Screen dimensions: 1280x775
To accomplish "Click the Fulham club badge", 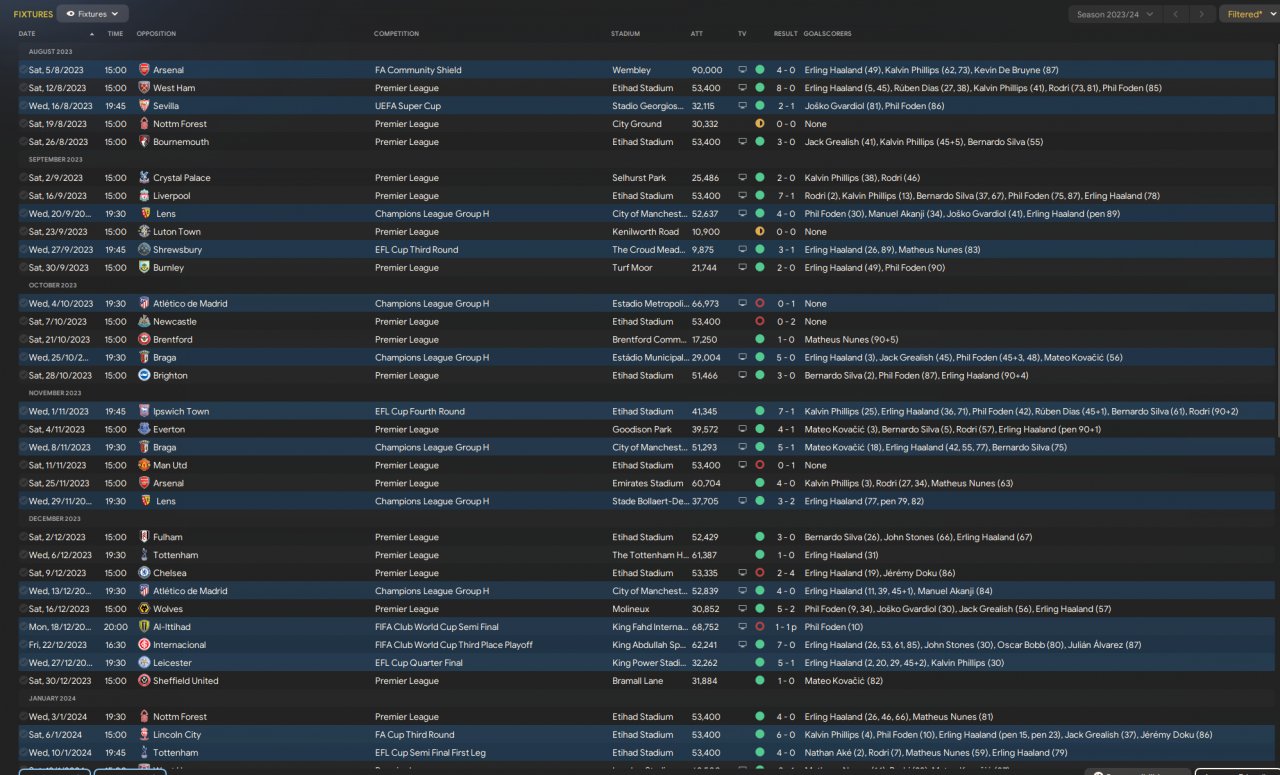I will tap(144, 538).
